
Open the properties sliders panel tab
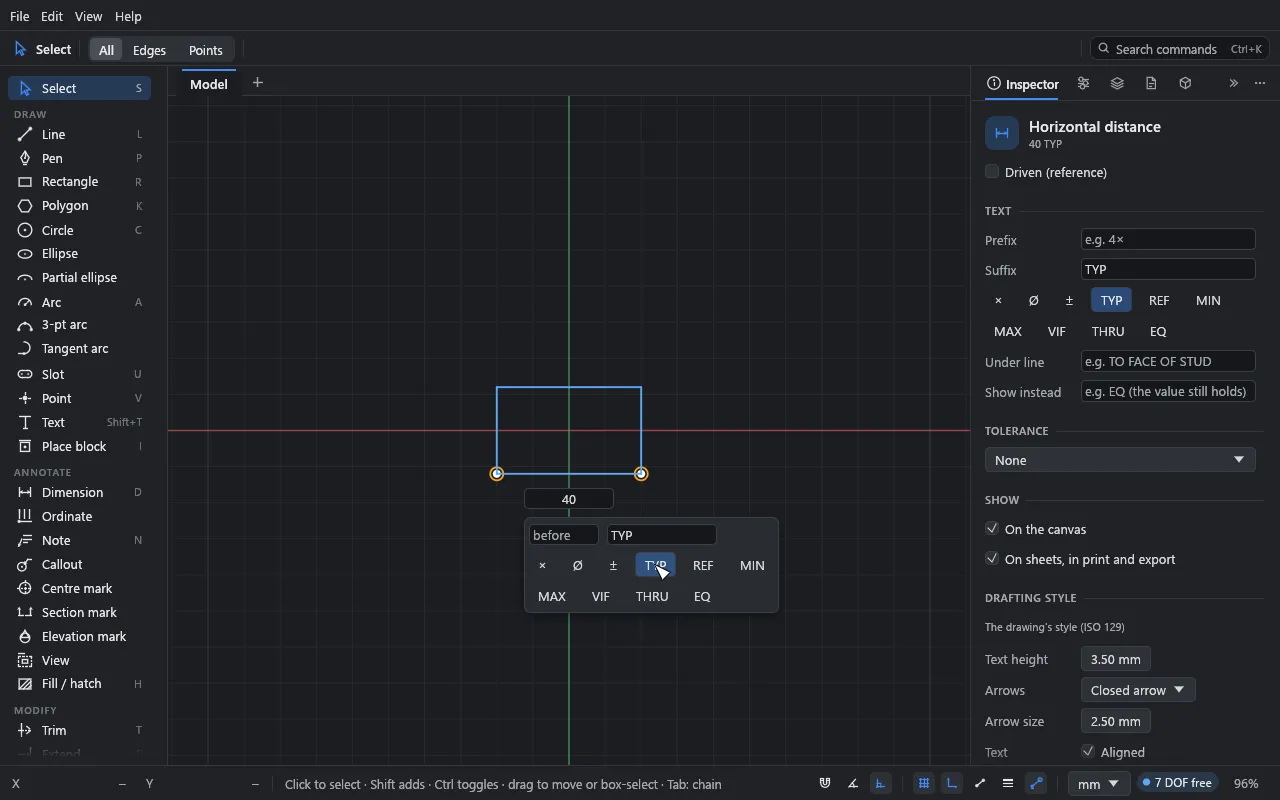click(1084, 84)
